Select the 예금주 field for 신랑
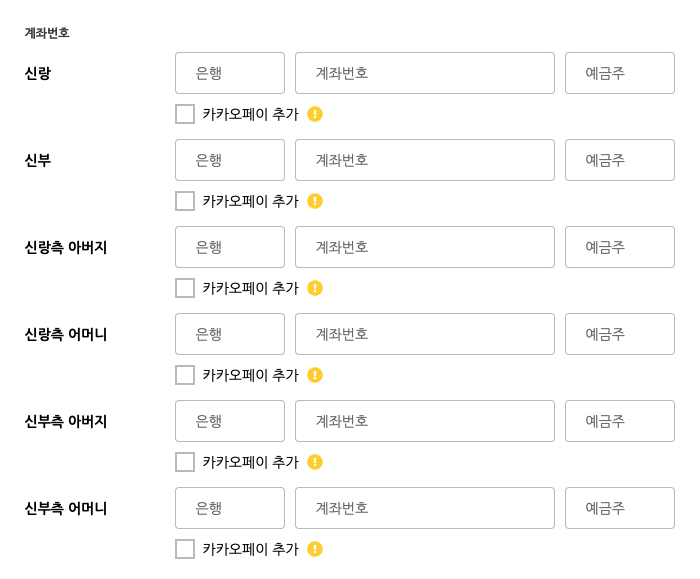The width and height of the screenshot is (700, 579). pos(620,73)
